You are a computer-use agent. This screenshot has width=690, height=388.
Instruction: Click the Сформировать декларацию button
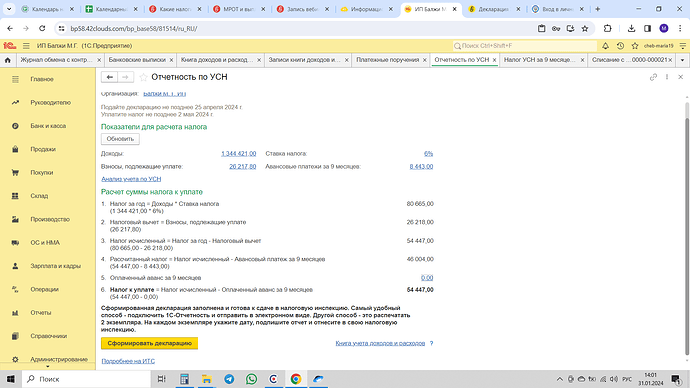point(149,343)
